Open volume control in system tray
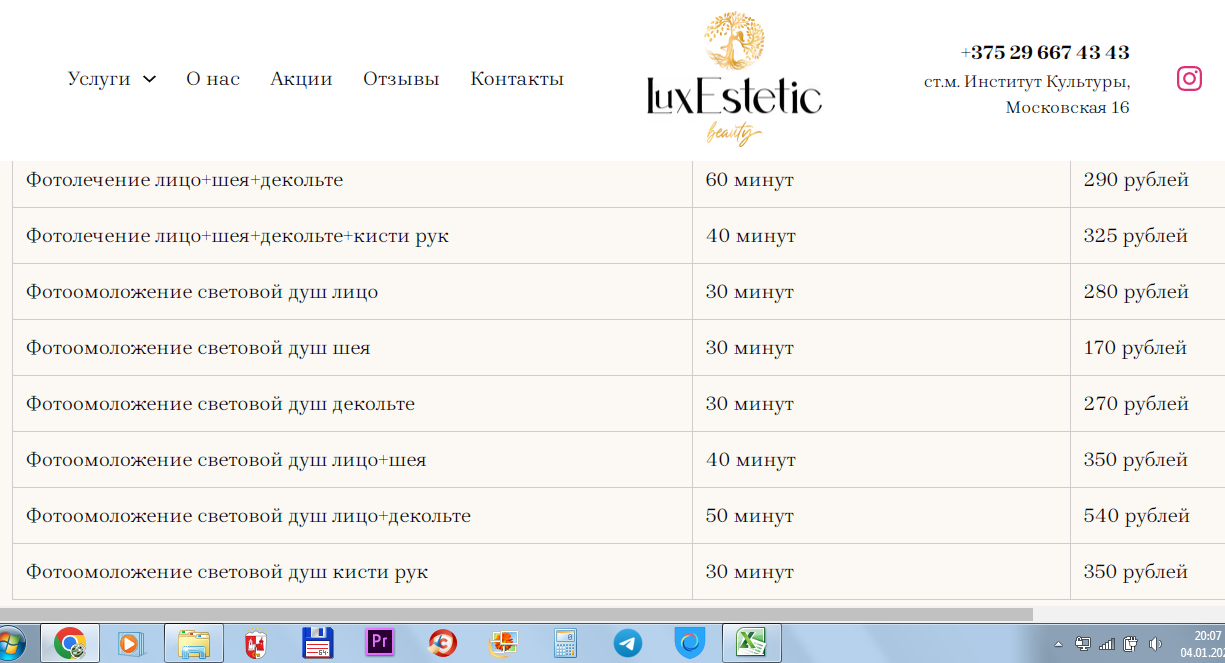This screenshot has width=1225, height=663. pos(1155,643)
